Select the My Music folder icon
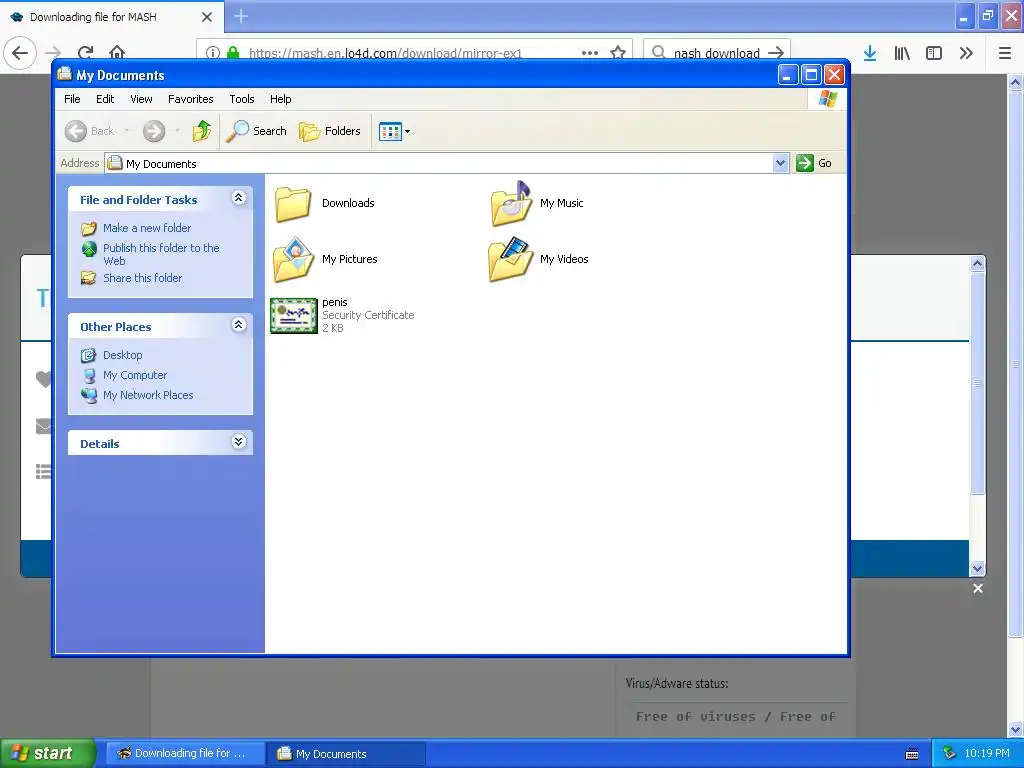The width and height of the screenshot is (1024, 768). (511, 204)
